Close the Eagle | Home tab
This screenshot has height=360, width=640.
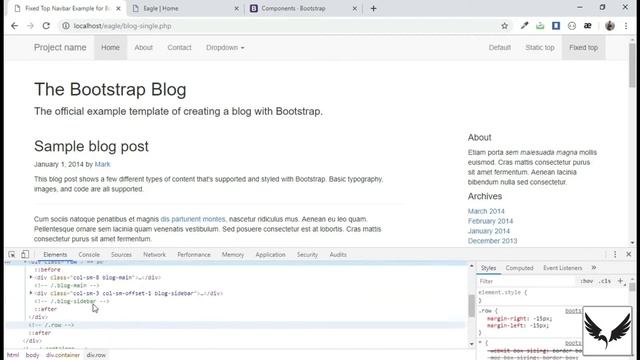point(236,8)
